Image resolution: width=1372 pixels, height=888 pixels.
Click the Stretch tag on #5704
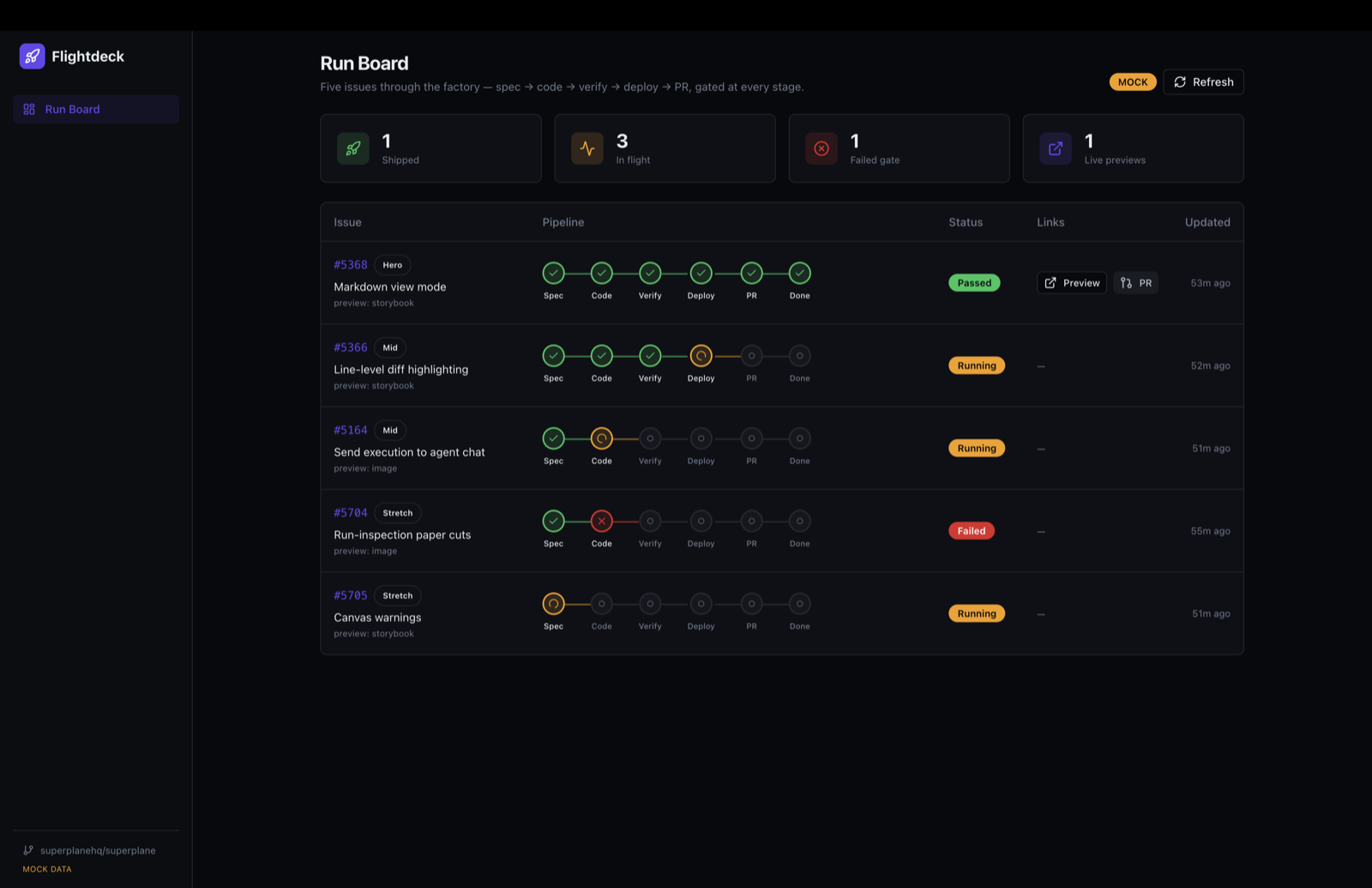tap(398, 513)
